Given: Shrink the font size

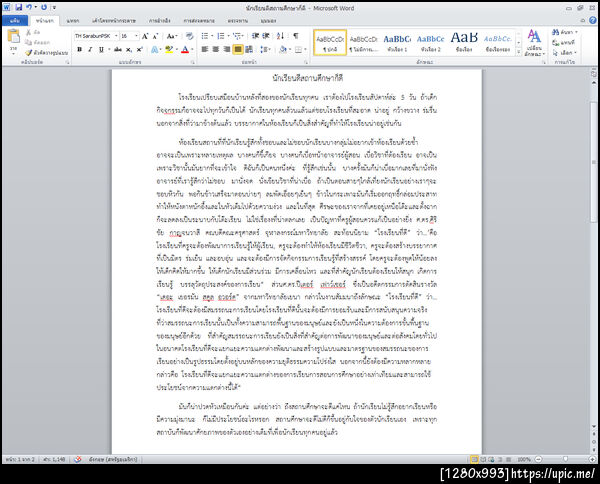Looking at the screenshot, I should tap(155, 36).
